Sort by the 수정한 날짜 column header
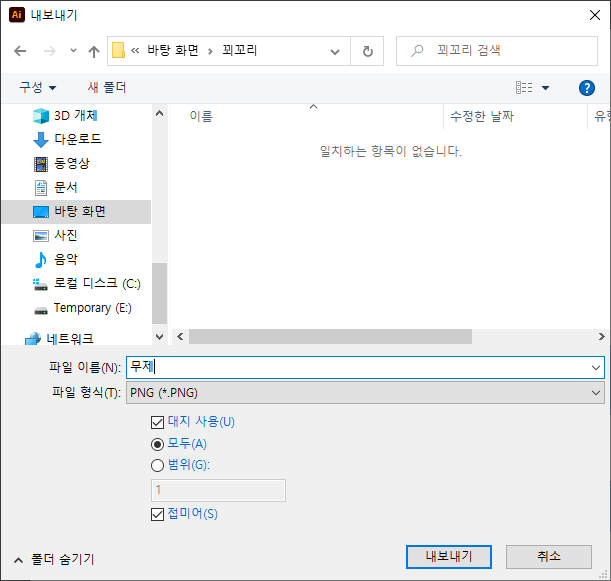 pyautogui.click(x=482, y=117)
